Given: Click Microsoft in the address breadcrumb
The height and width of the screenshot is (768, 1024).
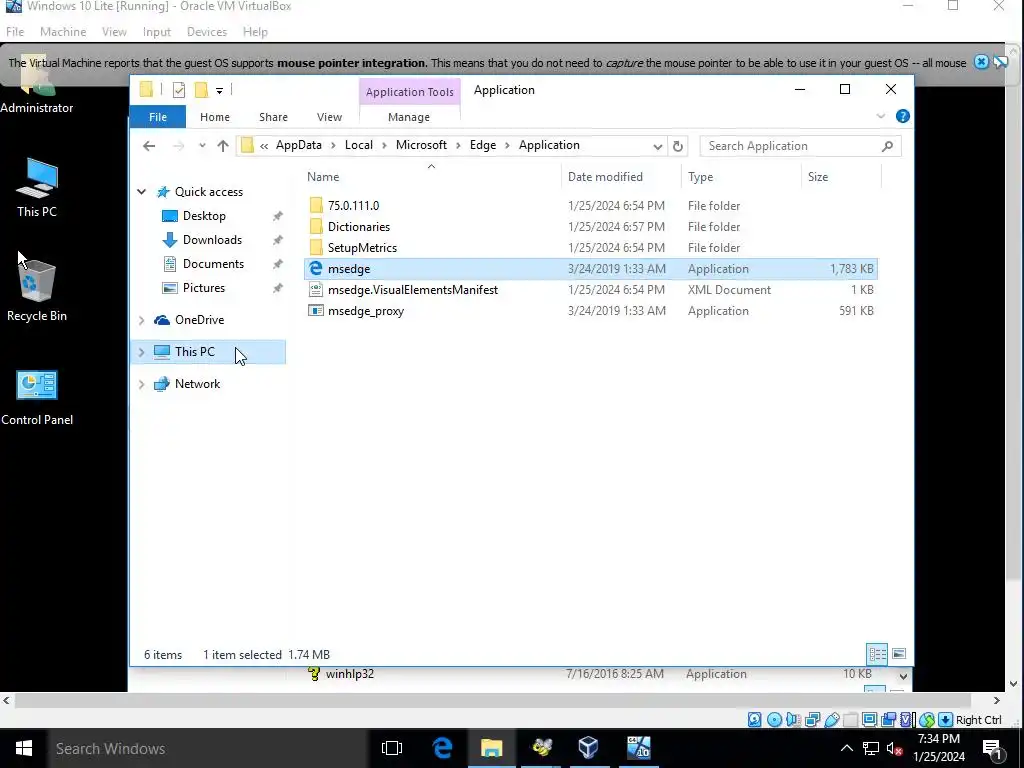Looking at the screenshot, I should pyautogui.click(x=421, y=145).
